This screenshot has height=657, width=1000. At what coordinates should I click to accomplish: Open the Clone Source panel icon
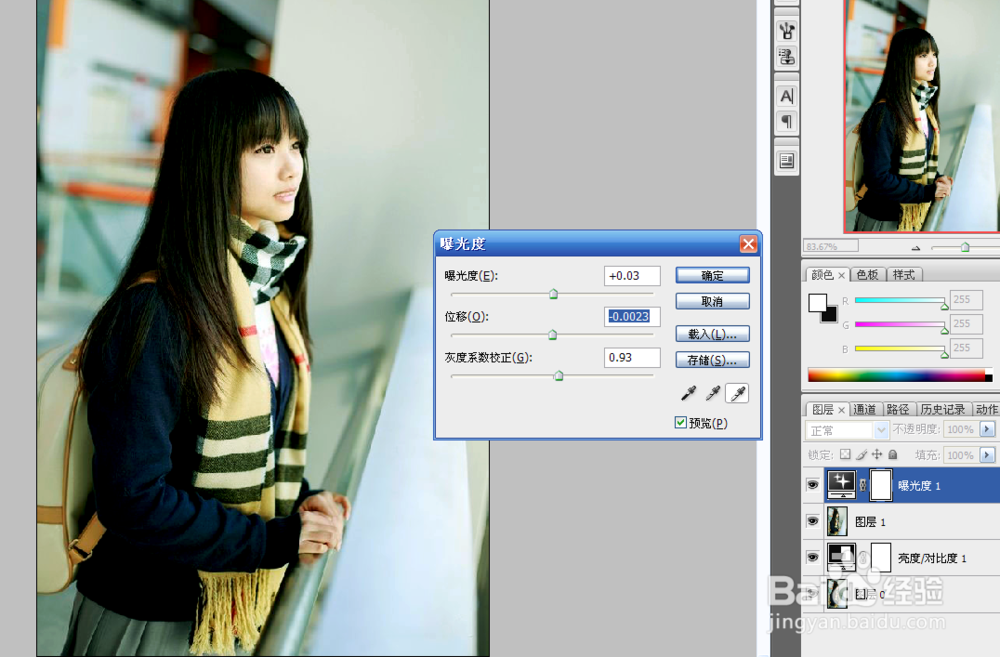[x=786, y=57]
